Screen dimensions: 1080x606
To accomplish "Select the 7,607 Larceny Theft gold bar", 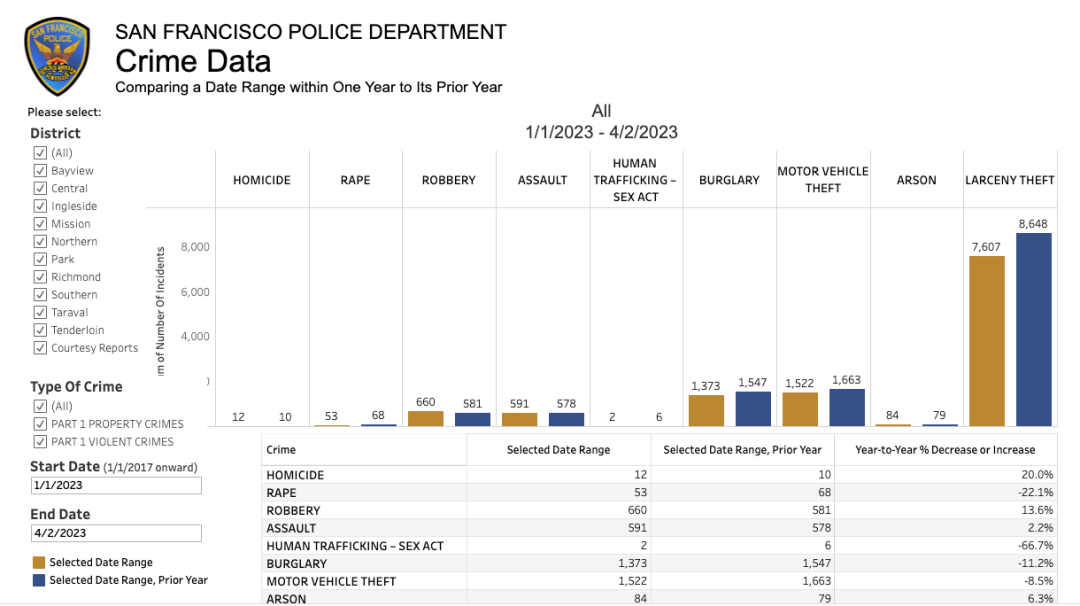I will (x=986, y=341).
